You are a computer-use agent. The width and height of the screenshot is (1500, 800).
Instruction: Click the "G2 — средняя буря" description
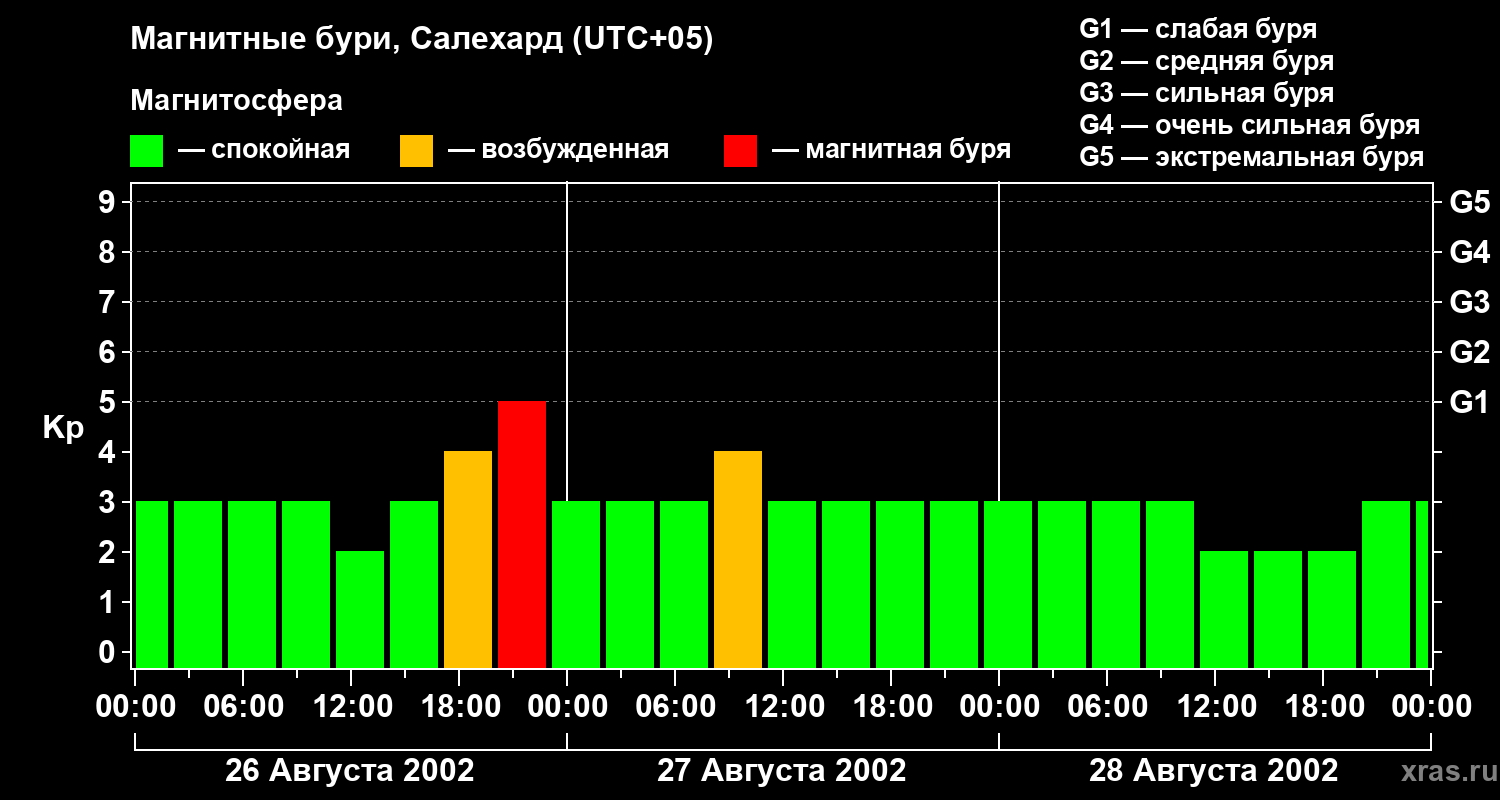pos(1206,61)
